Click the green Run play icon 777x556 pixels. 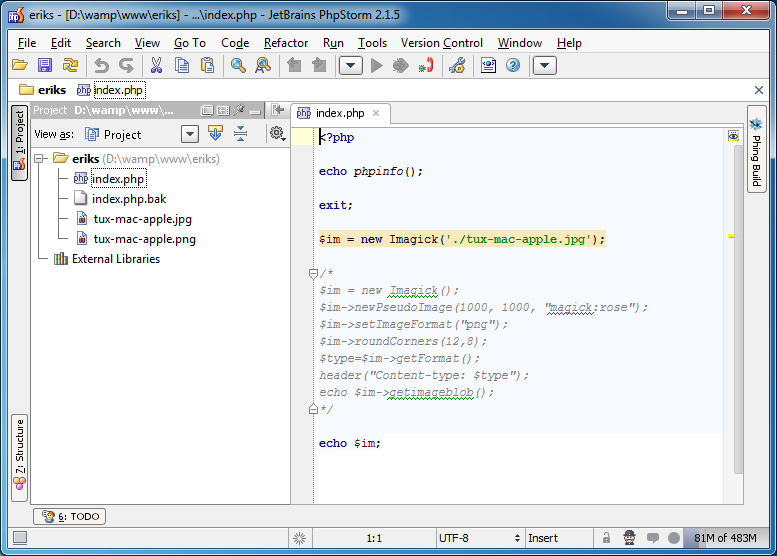[x=377, y=65]
